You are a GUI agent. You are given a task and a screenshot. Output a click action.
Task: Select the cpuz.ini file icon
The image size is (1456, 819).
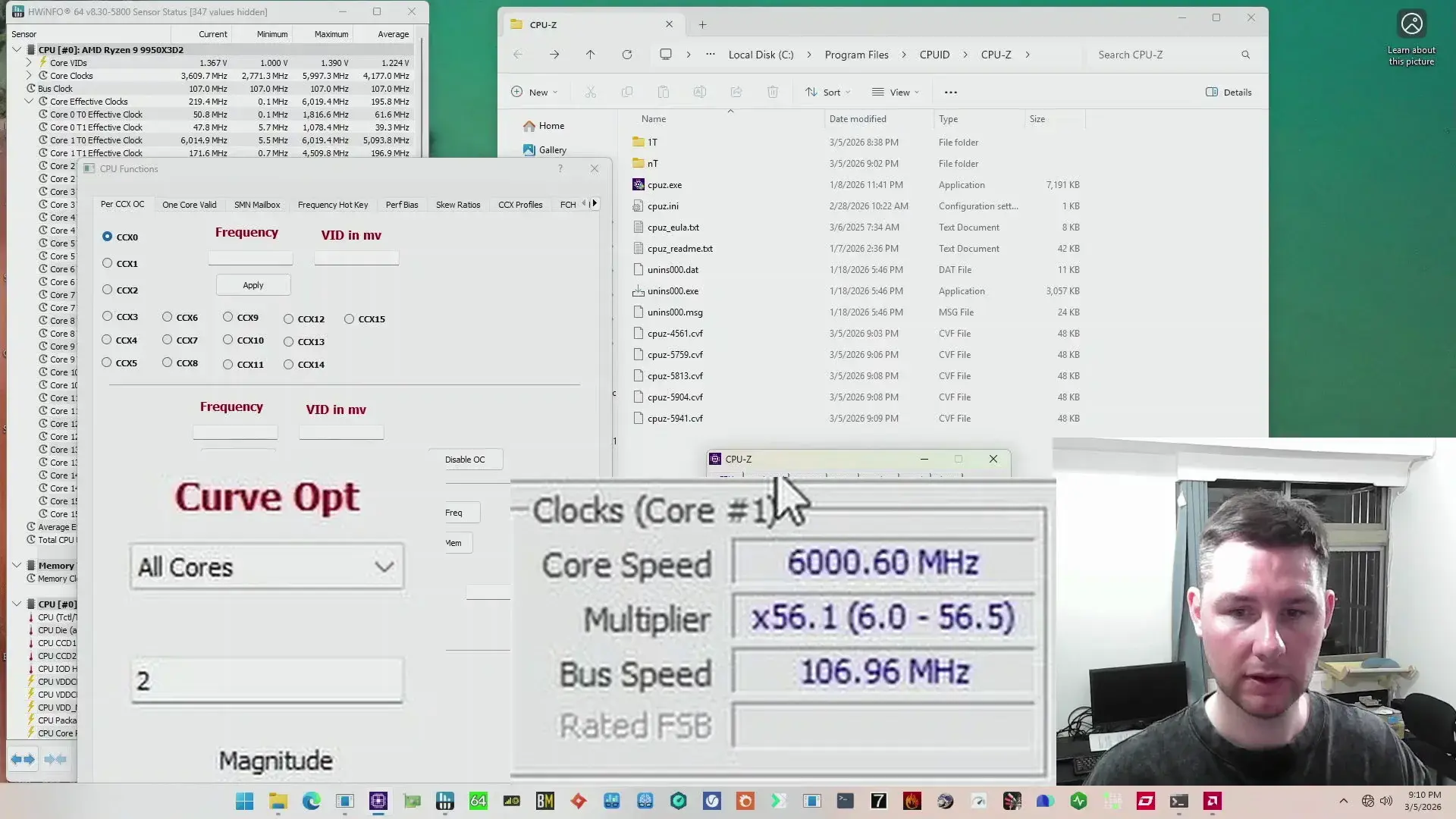pos(639,206)
